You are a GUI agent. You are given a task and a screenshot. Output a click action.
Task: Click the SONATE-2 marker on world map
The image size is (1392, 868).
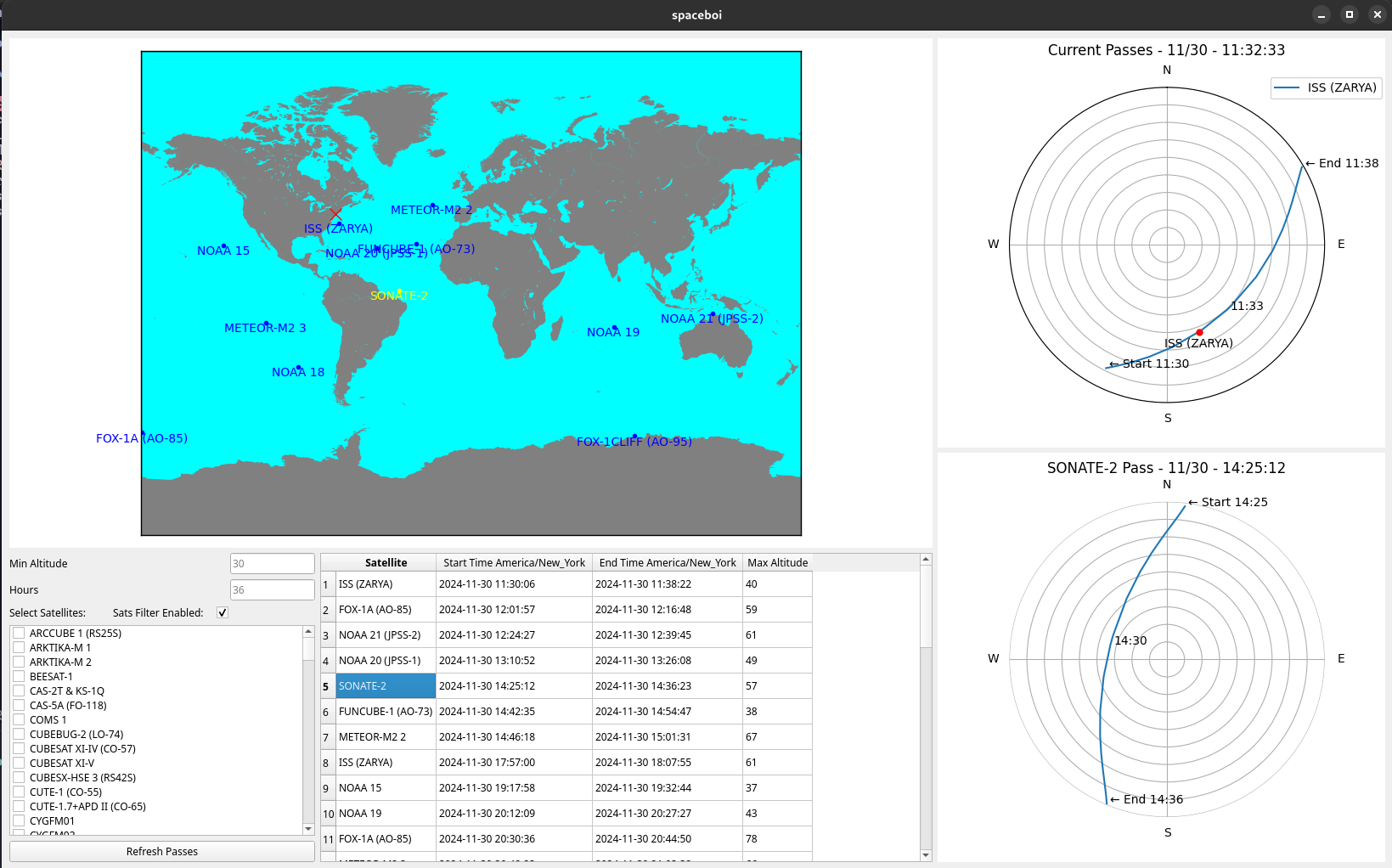tap(399, 291)
